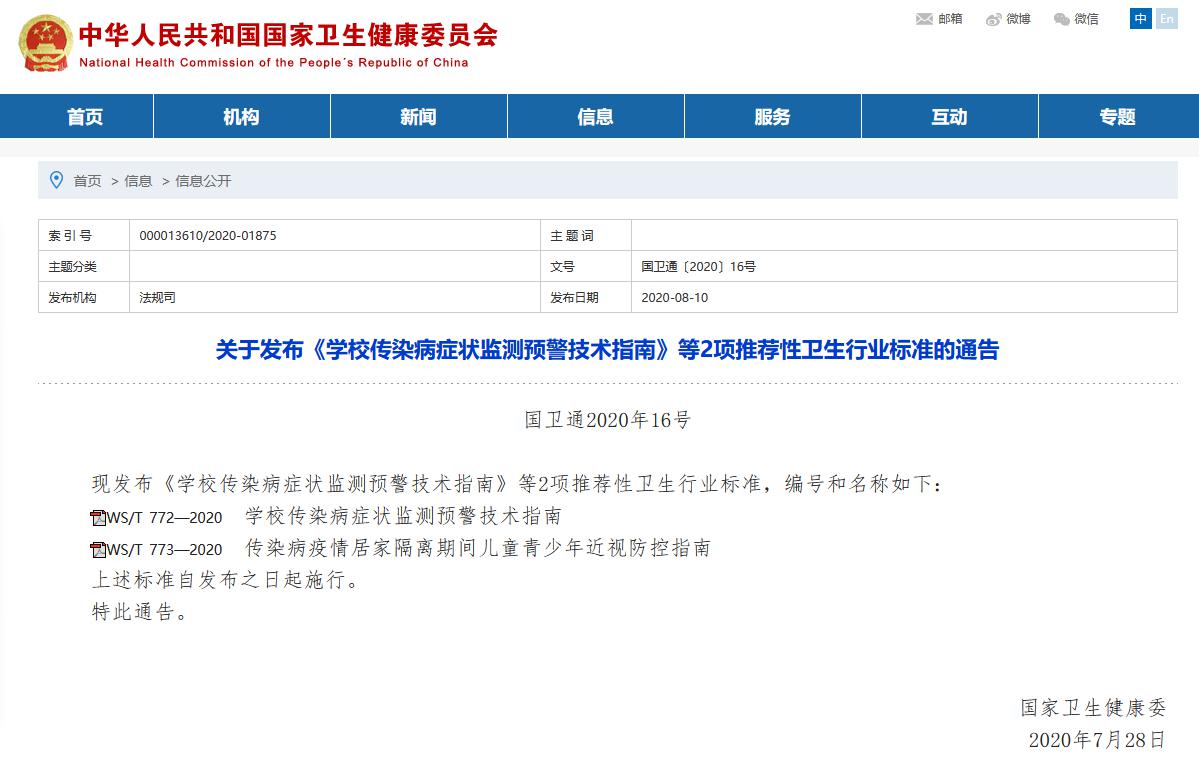Switch language to En English
Screen dimensions: 1199x769
[1166, 18]
